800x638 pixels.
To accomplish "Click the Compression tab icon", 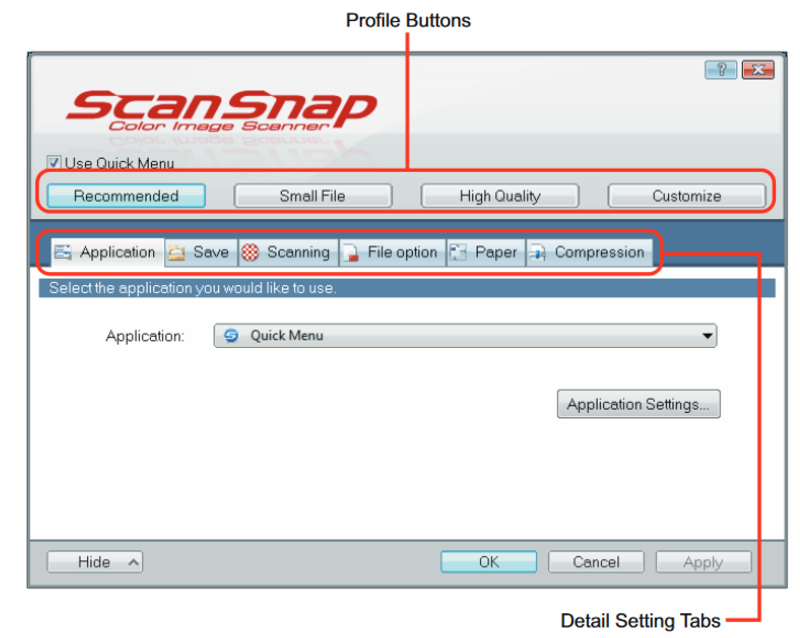I will pyautogui.click(x=538, y=252).
